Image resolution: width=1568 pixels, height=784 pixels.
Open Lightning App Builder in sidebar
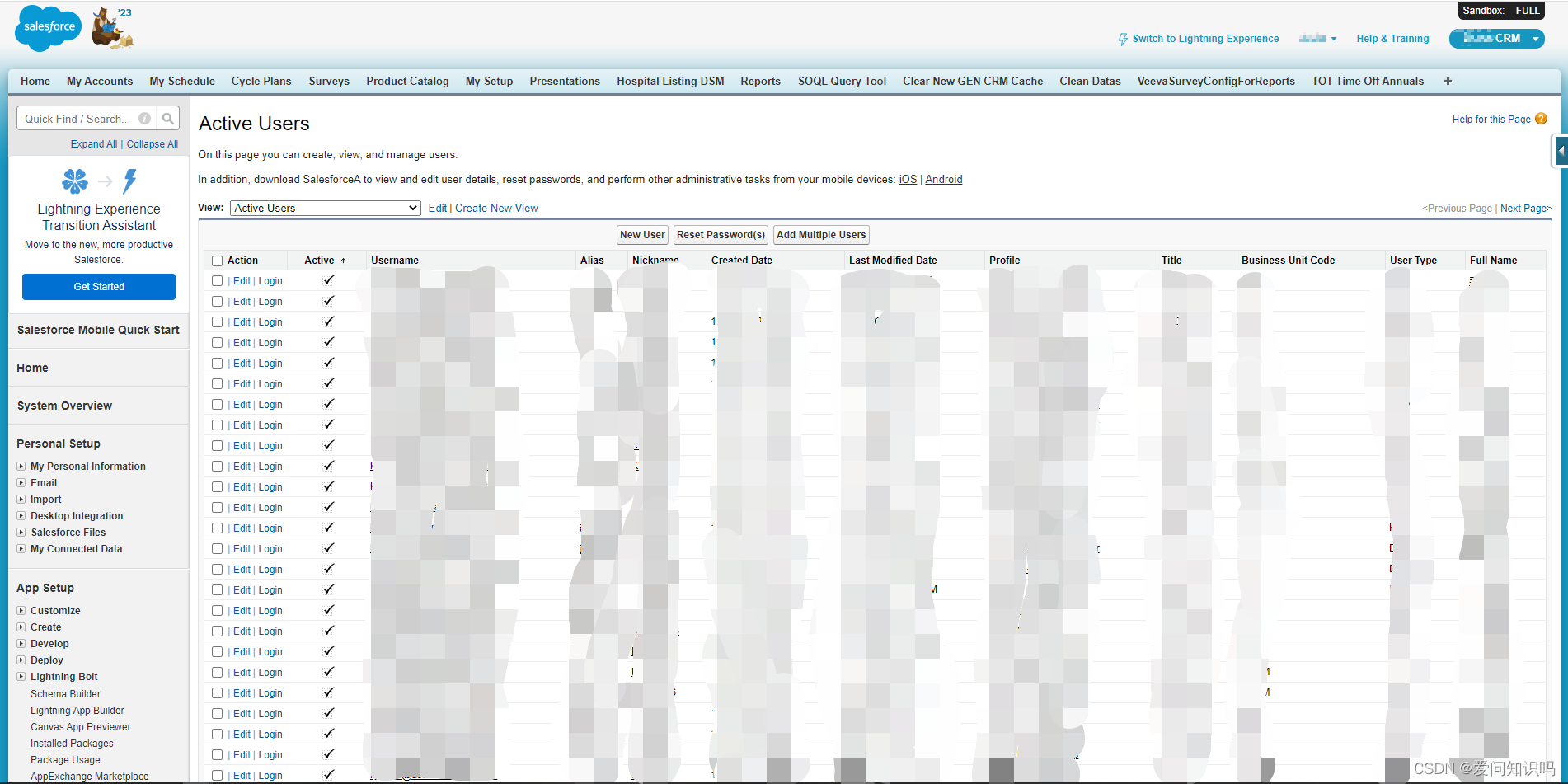pyautogui.click(x=77, y=711)
